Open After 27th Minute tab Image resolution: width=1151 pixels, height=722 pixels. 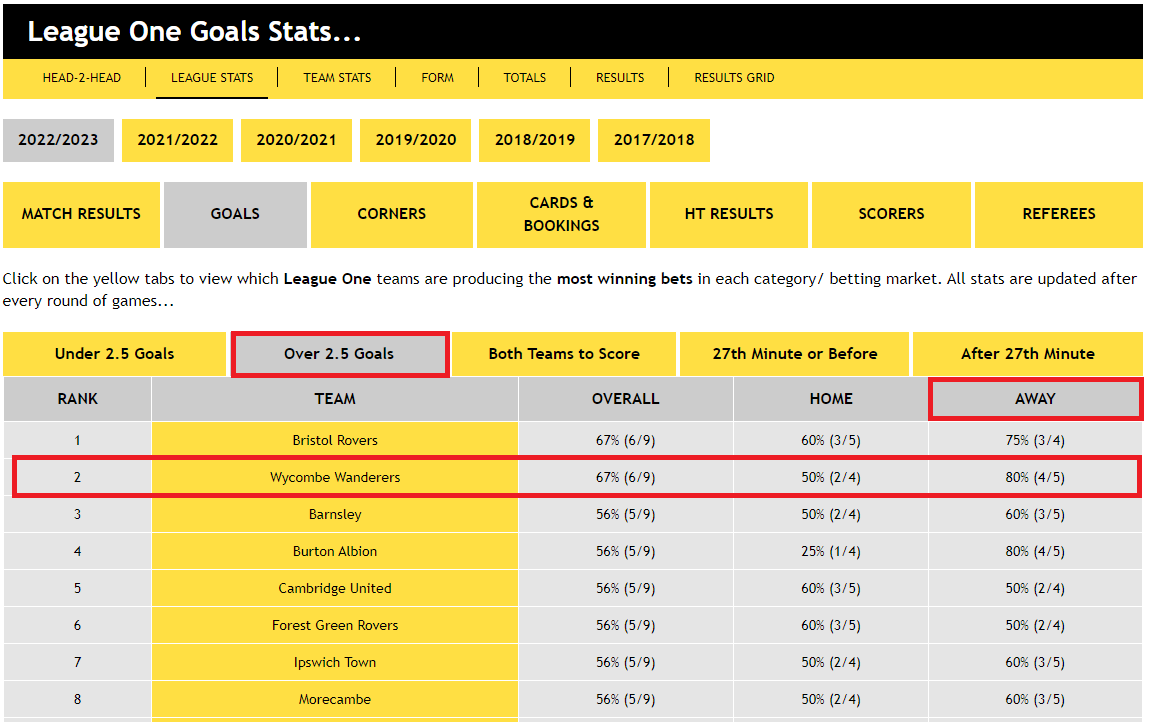1028,354
